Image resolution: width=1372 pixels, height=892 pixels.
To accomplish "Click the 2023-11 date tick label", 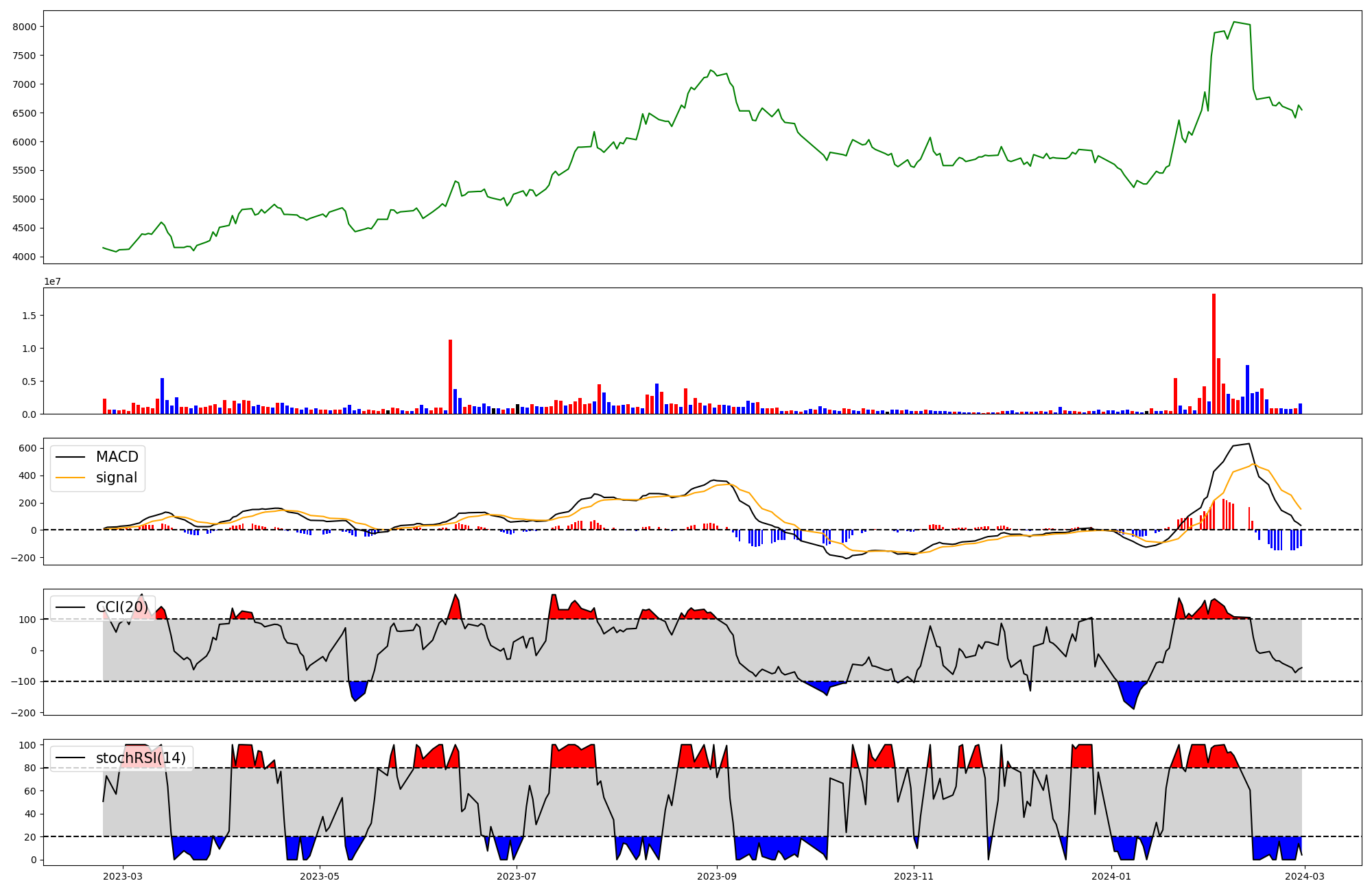I will click(x=914, y=876).
